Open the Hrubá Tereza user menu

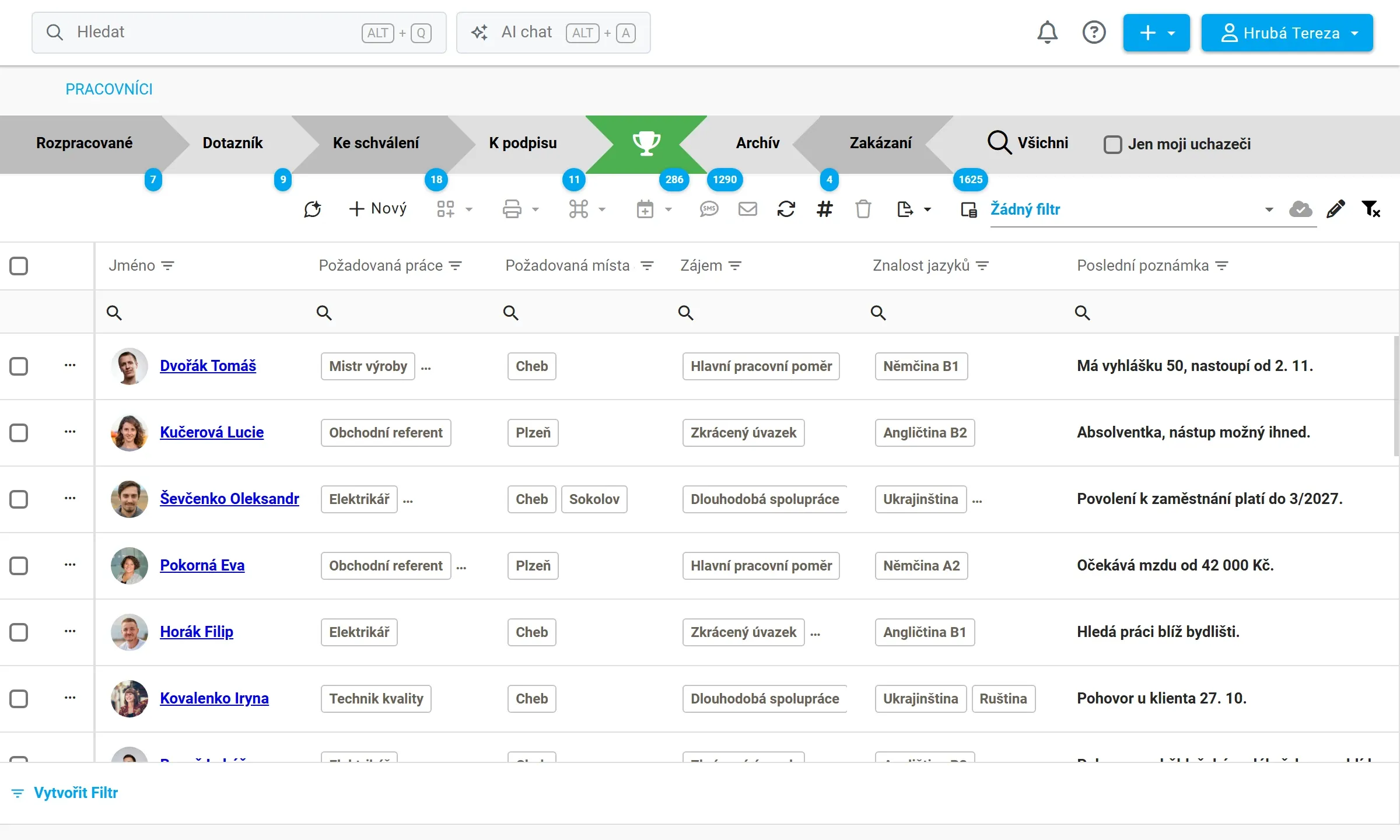(1287, 33)
